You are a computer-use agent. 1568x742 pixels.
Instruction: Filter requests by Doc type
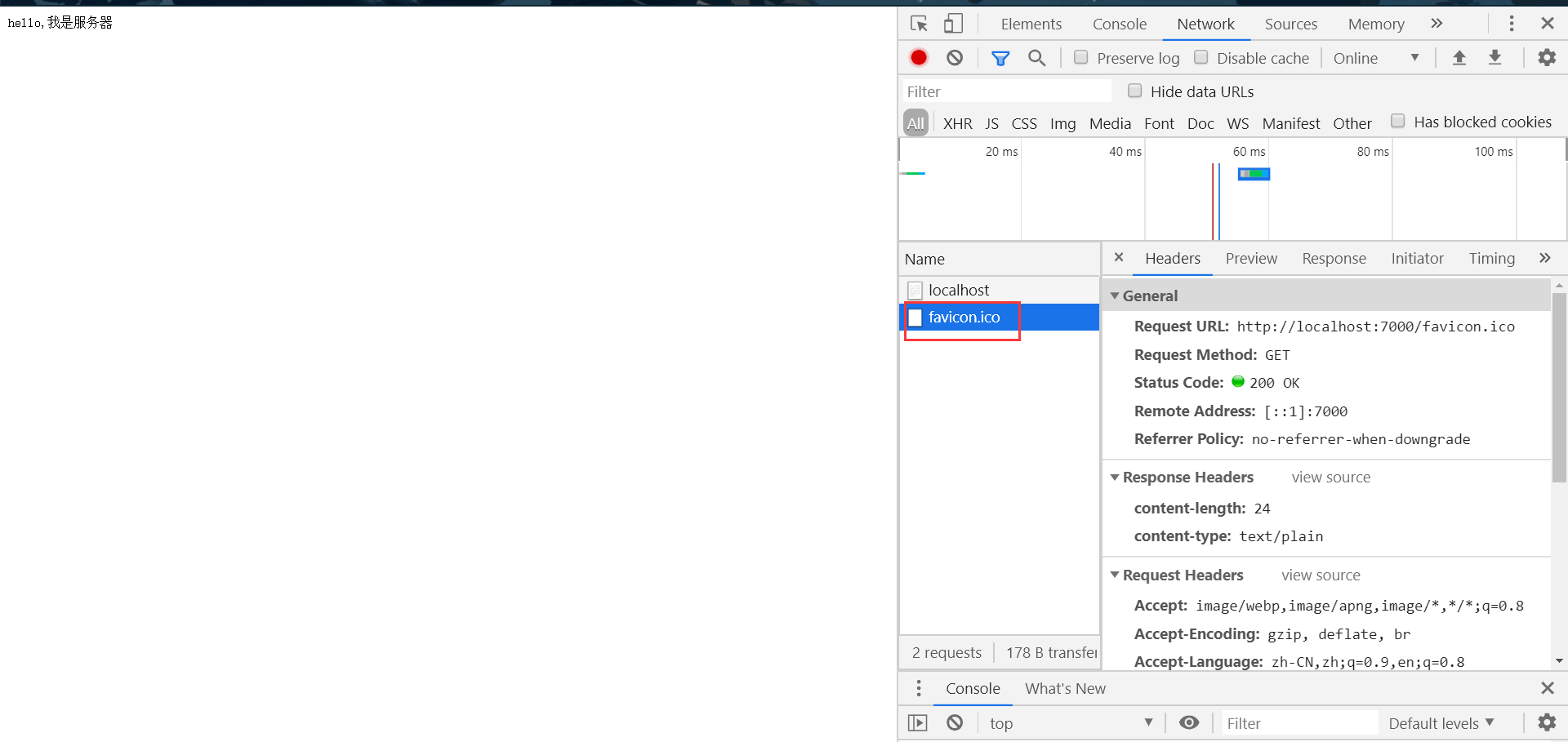(x=1200, y=123)
